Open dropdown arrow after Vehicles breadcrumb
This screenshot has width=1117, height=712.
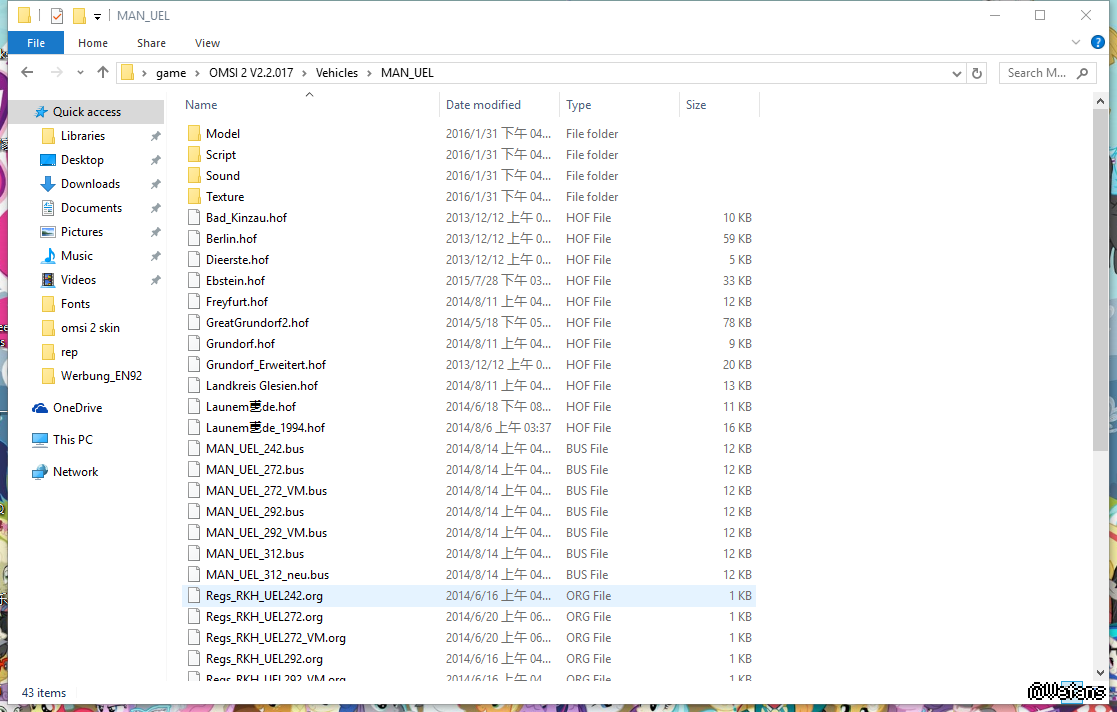click(x=370, y=73)
